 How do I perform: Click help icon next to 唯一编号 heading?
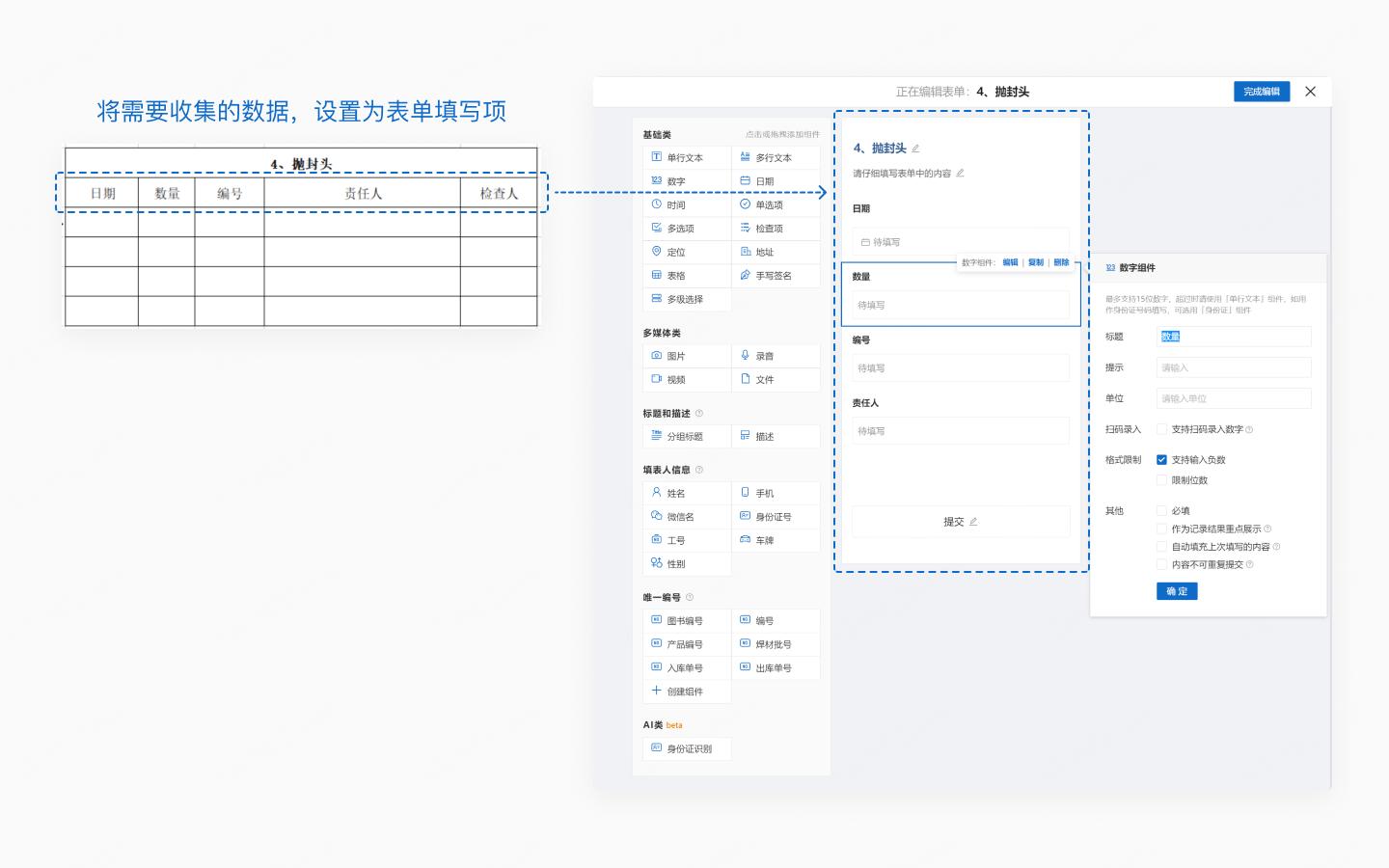(689, 597)
